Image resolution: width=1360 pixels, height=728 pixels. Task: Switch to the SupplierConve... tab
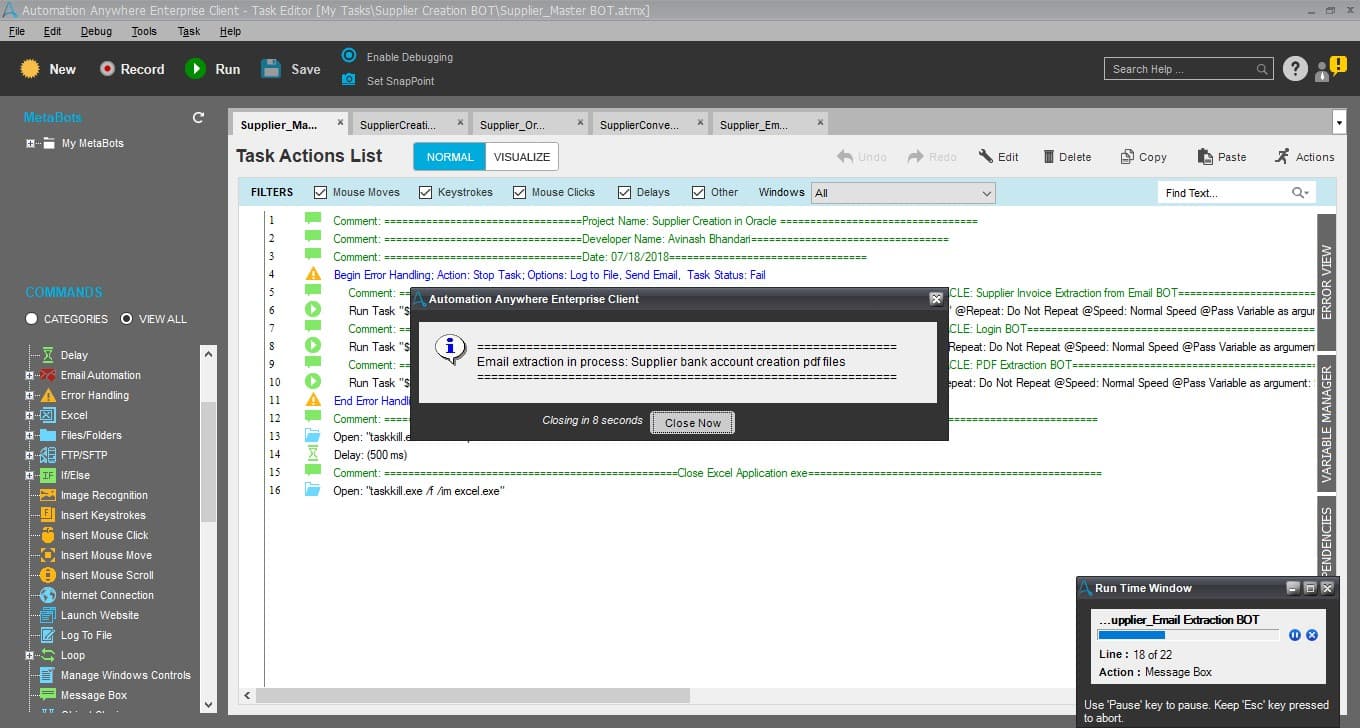pos(649,124)
